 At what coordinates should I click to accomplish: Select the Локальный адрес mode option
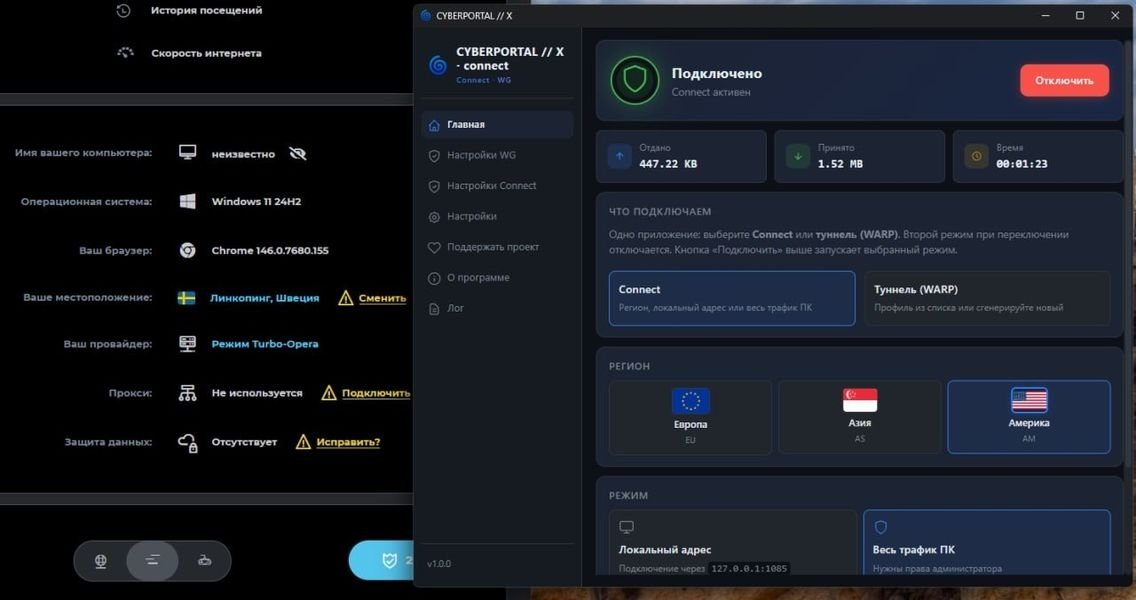731,545
